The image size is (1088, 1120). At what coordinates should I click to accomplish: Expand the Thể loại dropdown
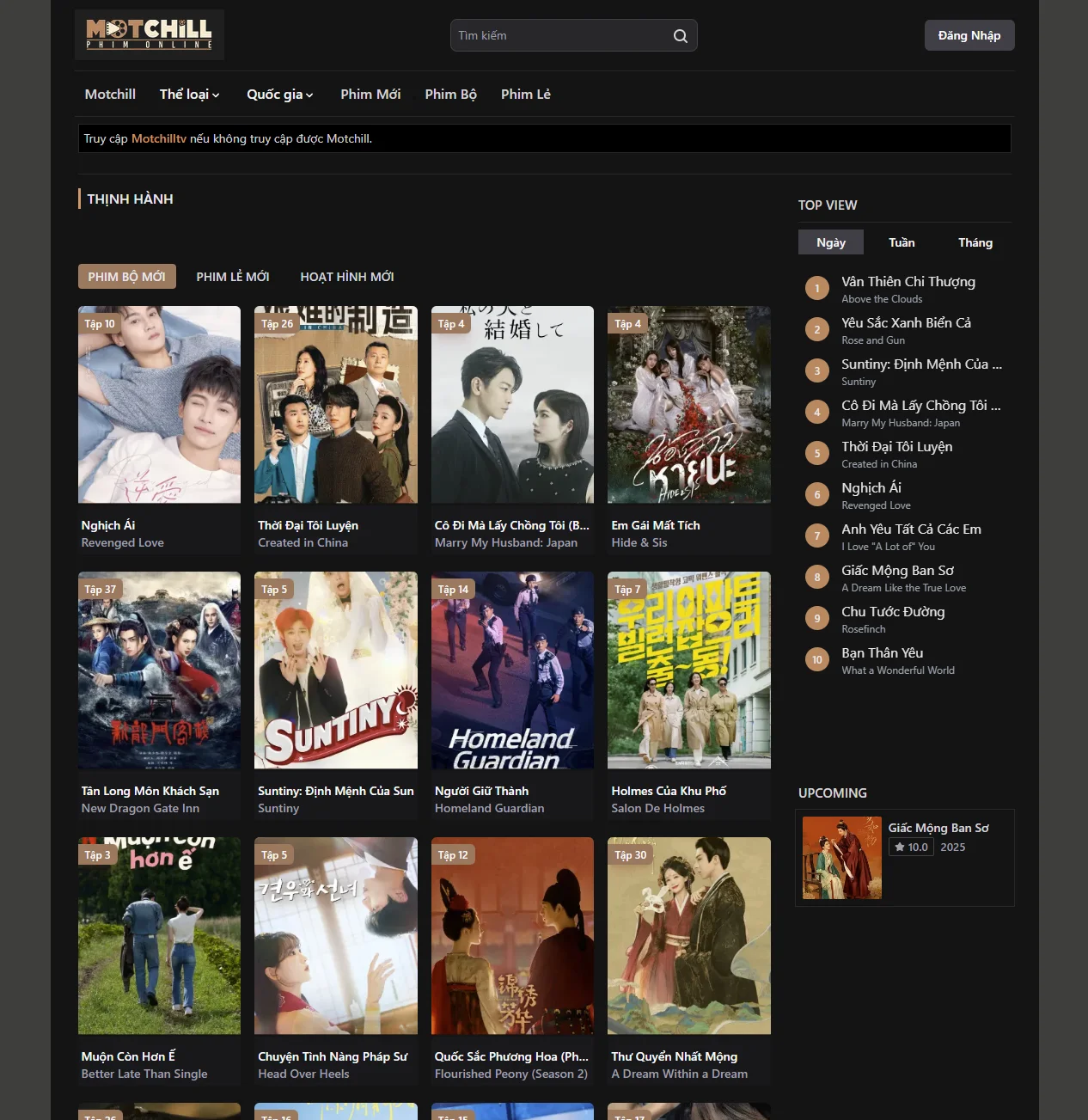pos(188,95)
